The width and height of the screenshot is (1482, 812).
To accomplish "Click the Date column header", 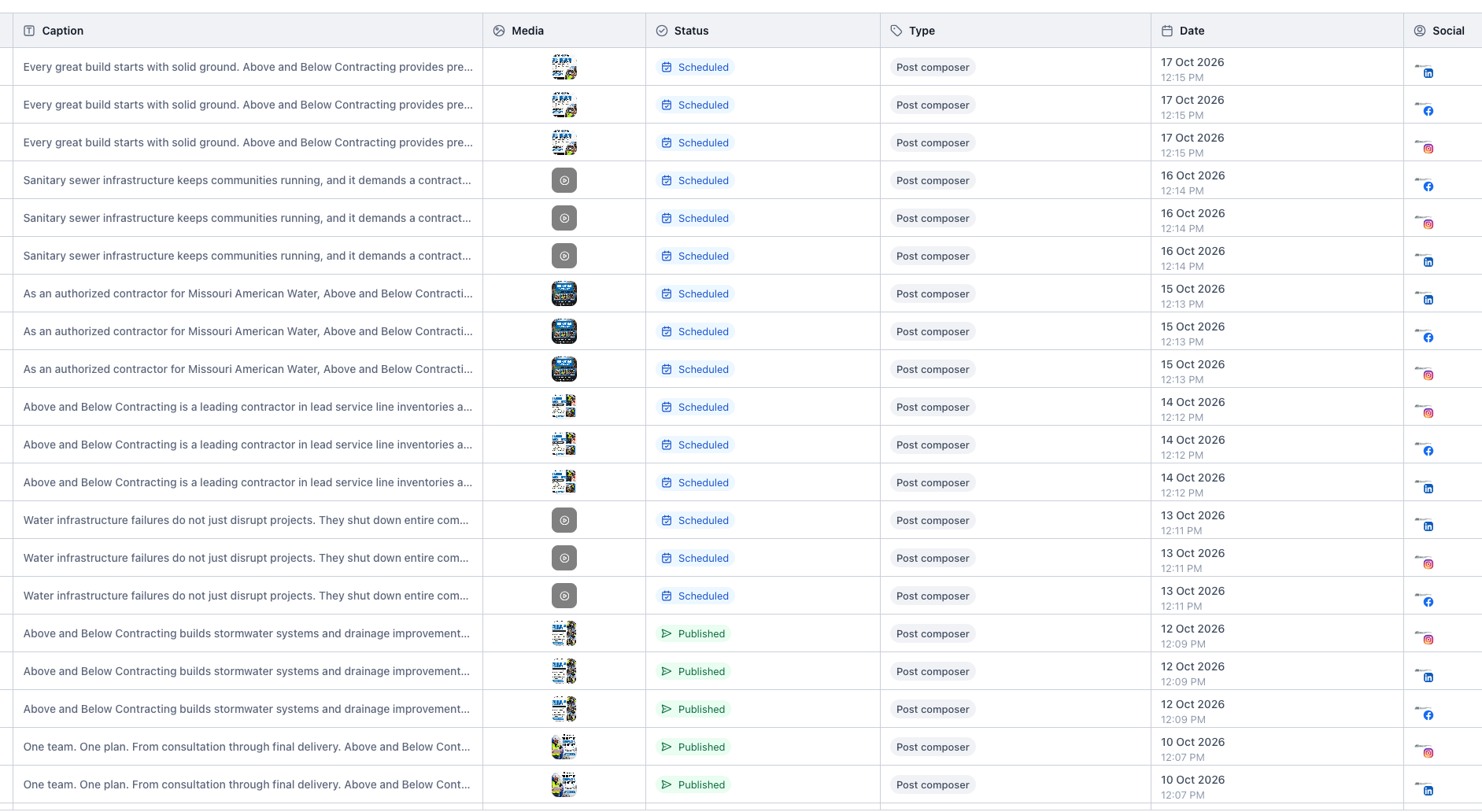I will 1277,31.
